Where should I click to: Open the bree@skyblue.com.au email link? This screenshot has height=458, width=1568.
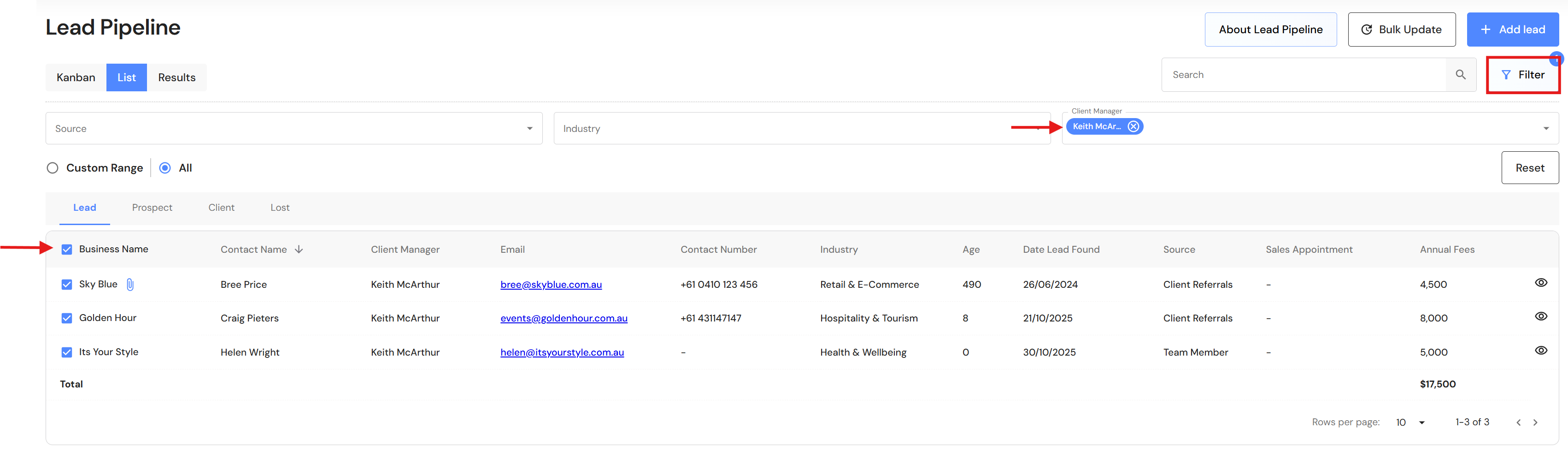coord(551,285)
